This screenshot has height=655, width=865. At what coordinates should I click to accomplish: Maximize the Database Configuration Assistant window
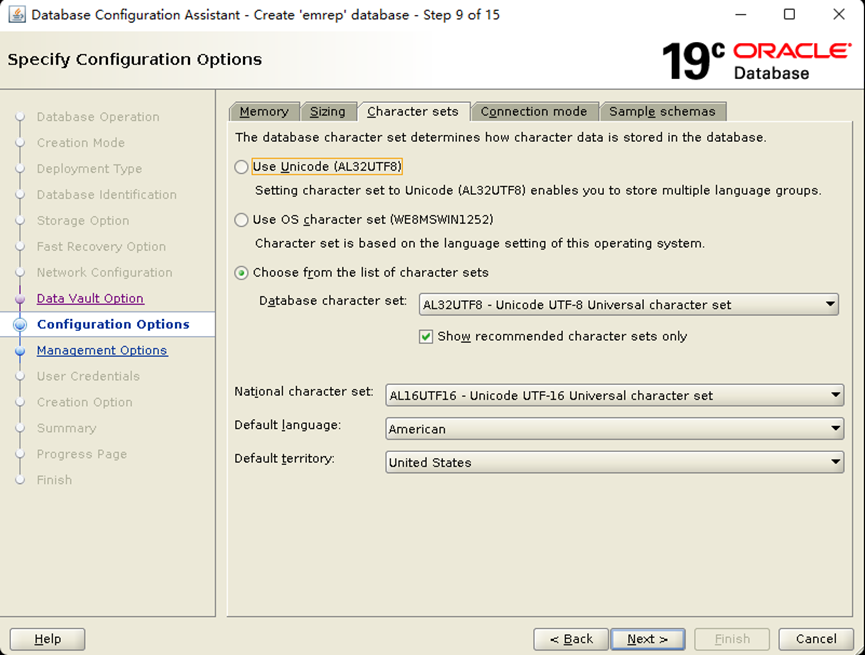coord(789,14)
